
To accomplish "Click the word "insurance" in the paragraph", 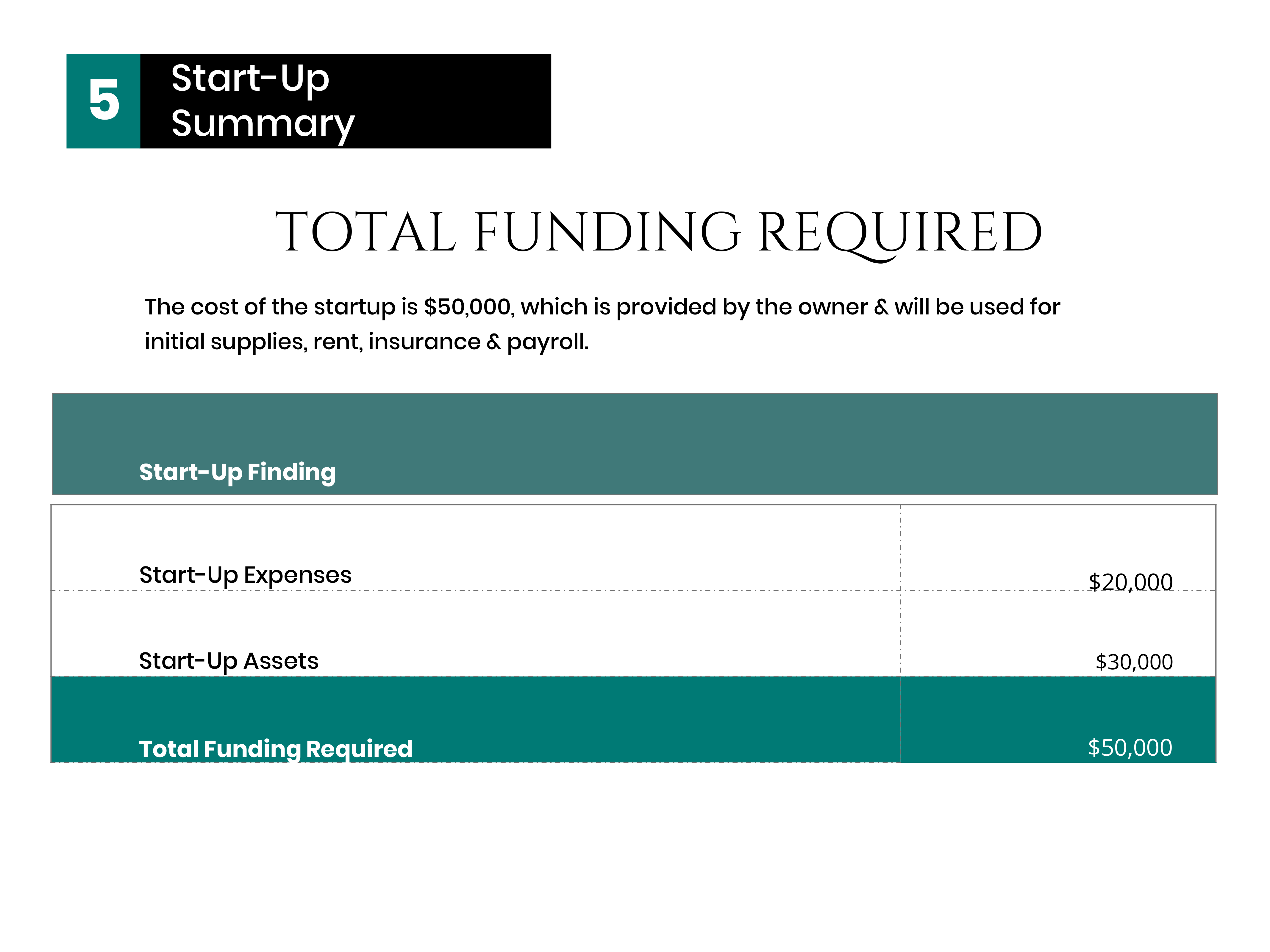I will tap(424, 342).
